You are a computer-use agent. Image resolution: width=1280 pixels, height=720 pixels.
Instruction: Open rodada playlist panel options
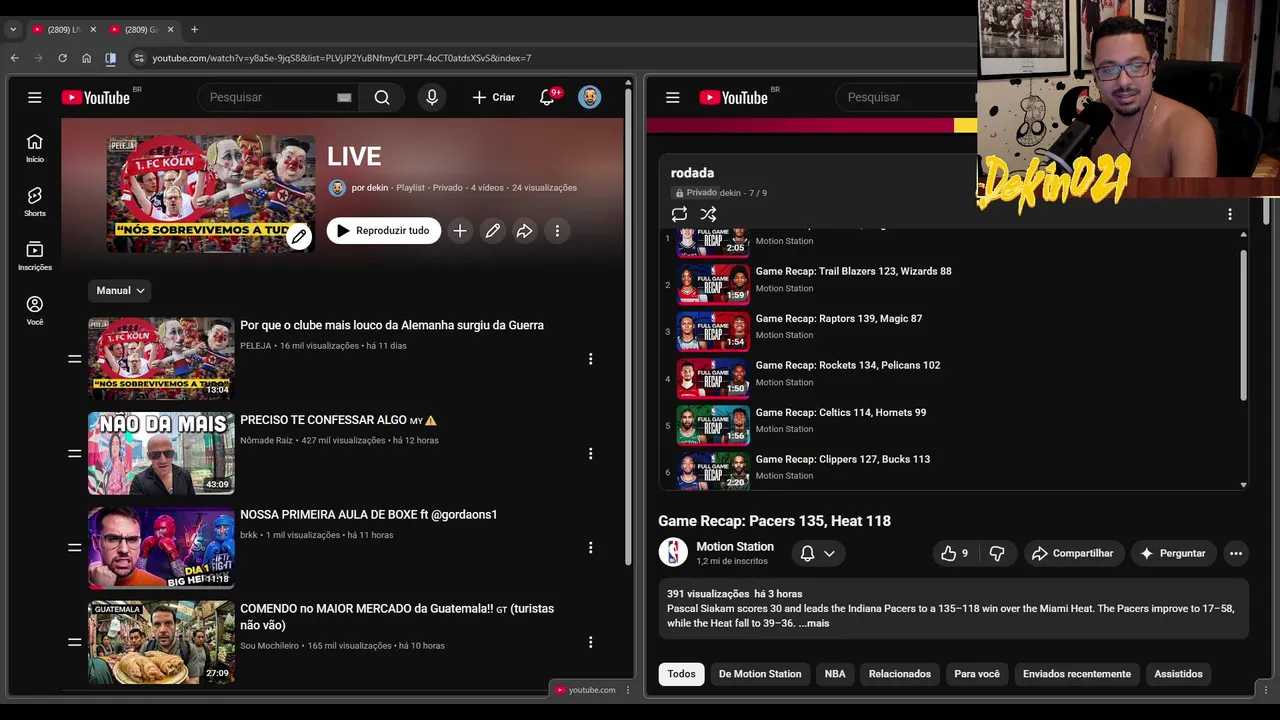[1230, 214]
